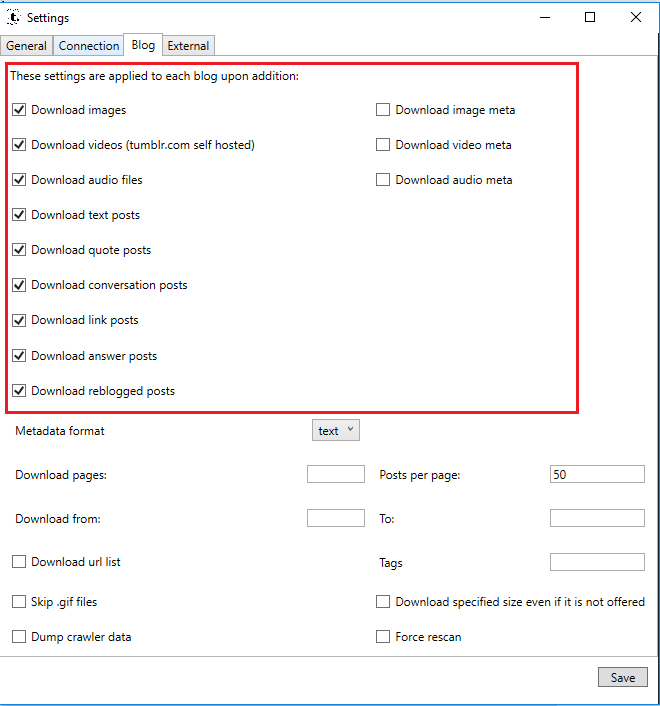Screen dimensions: 660x706
Task: Open the Metadata format dropdown
Action: click(336, 430)
